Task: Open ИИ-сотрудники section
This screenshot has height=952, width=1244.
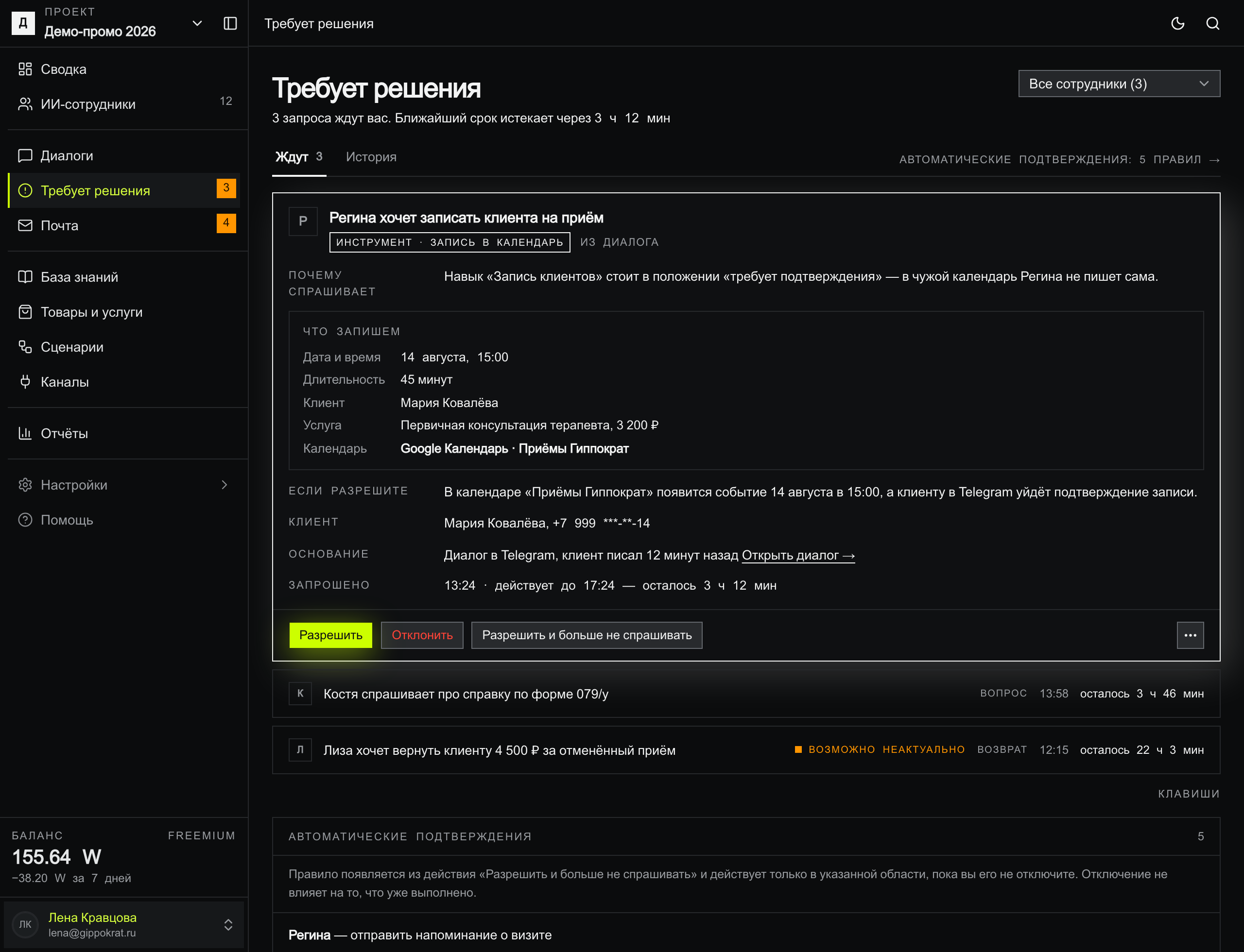Action: tap(124, 104)
